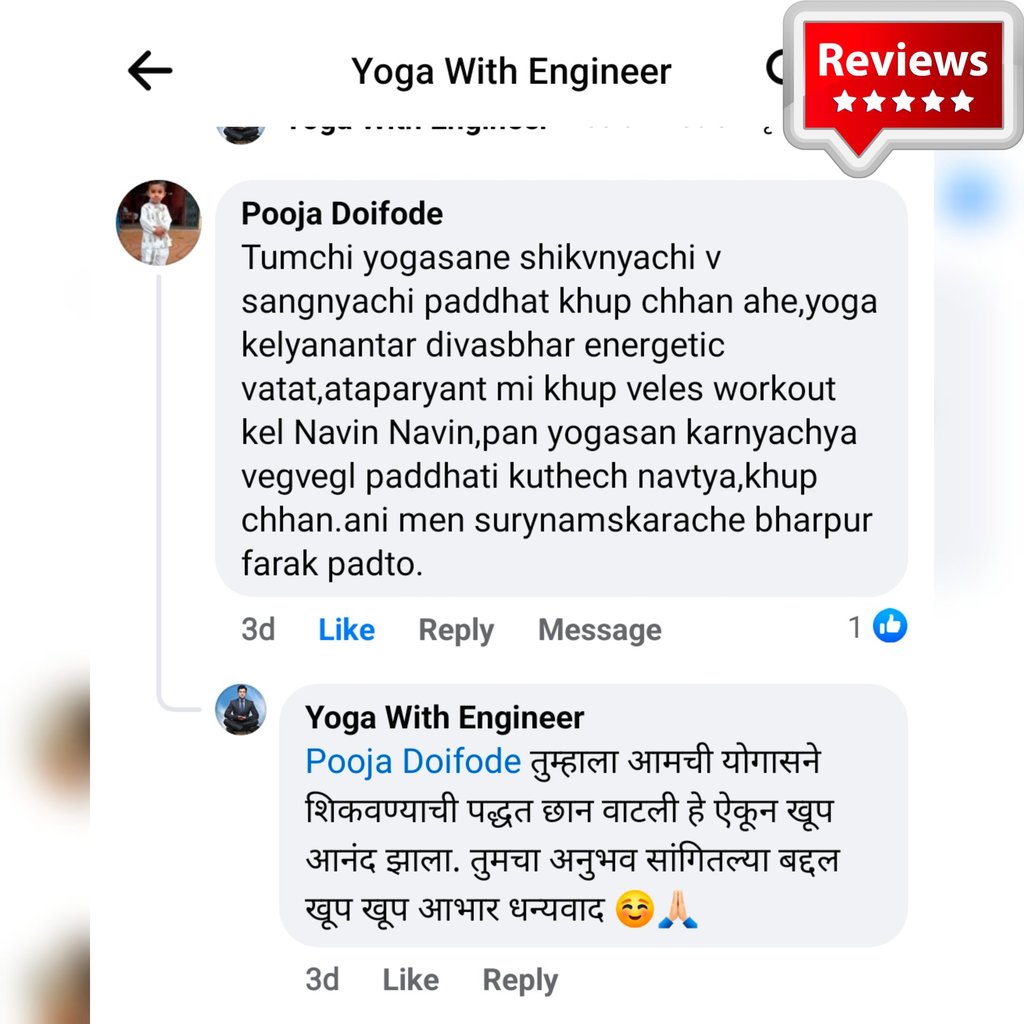This screenshot has height=1024, width=1024.
Task: Unlike Pooja Doifode's comment
Action: coord(347,630)
